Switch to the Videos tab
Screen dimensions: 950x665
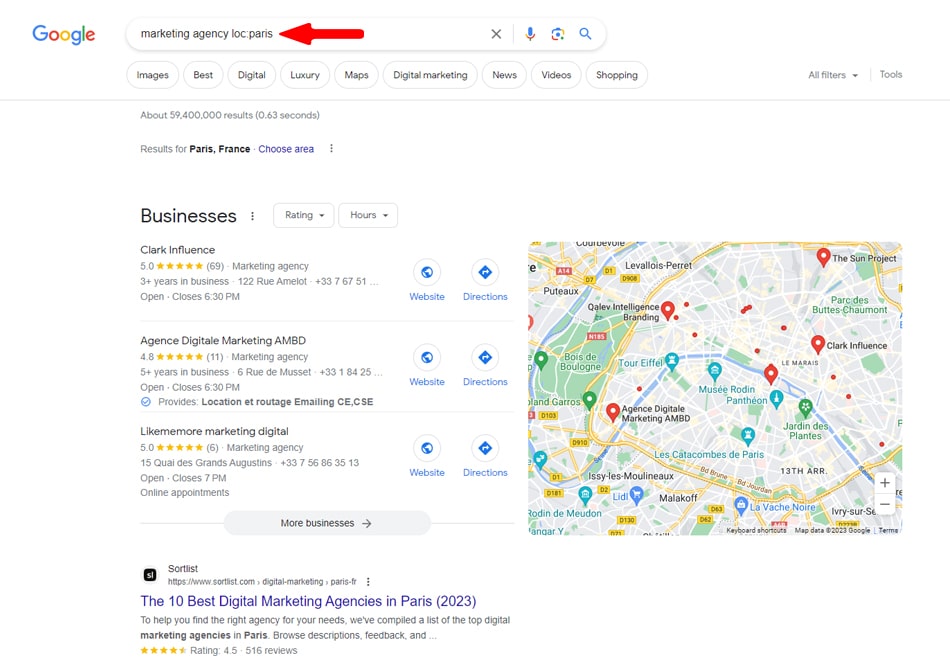click(x=556, y=75)
